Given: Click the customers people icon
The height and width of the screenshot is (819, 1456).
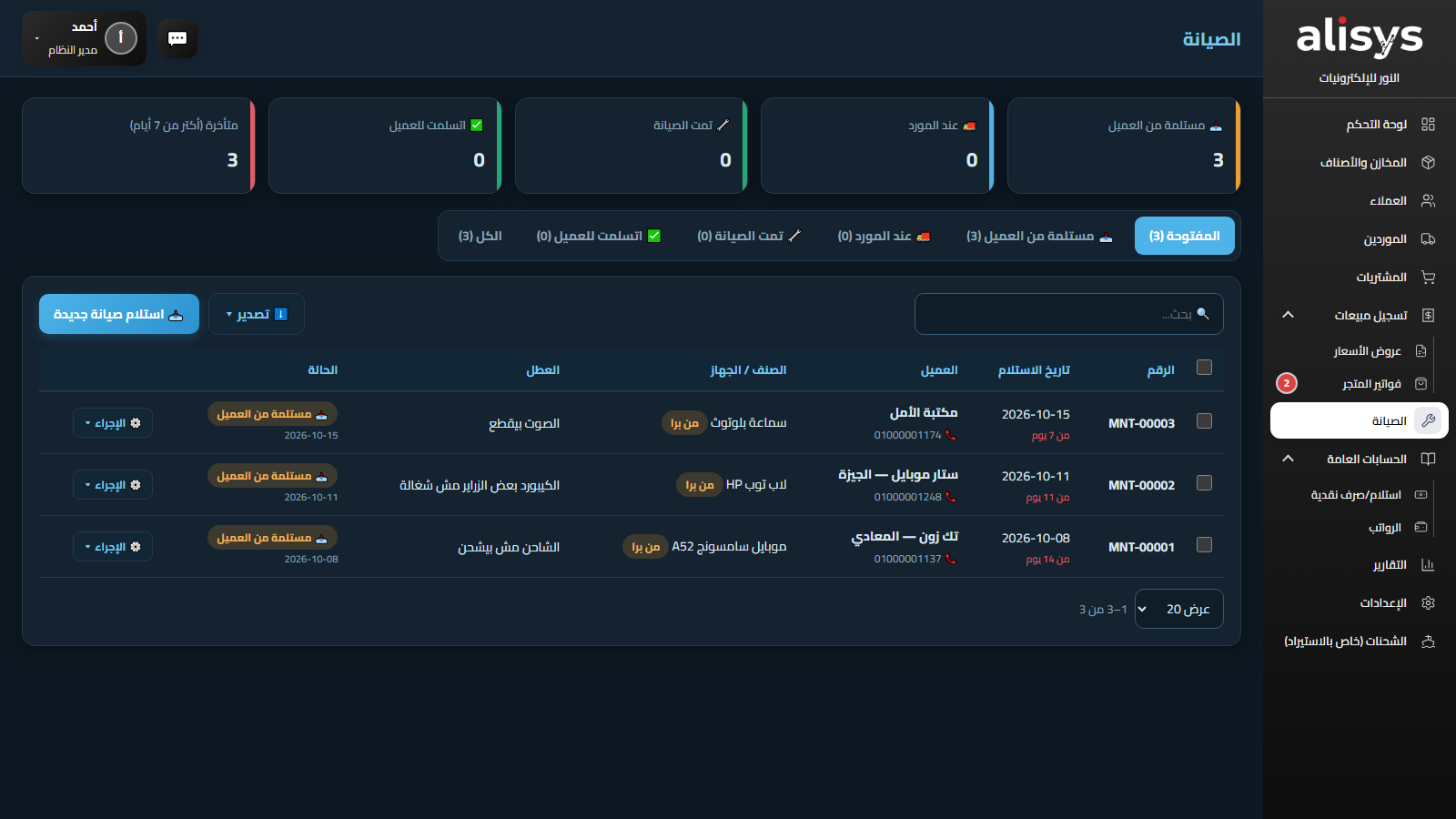Looking at the screenshot, I should pos(1428,201).
